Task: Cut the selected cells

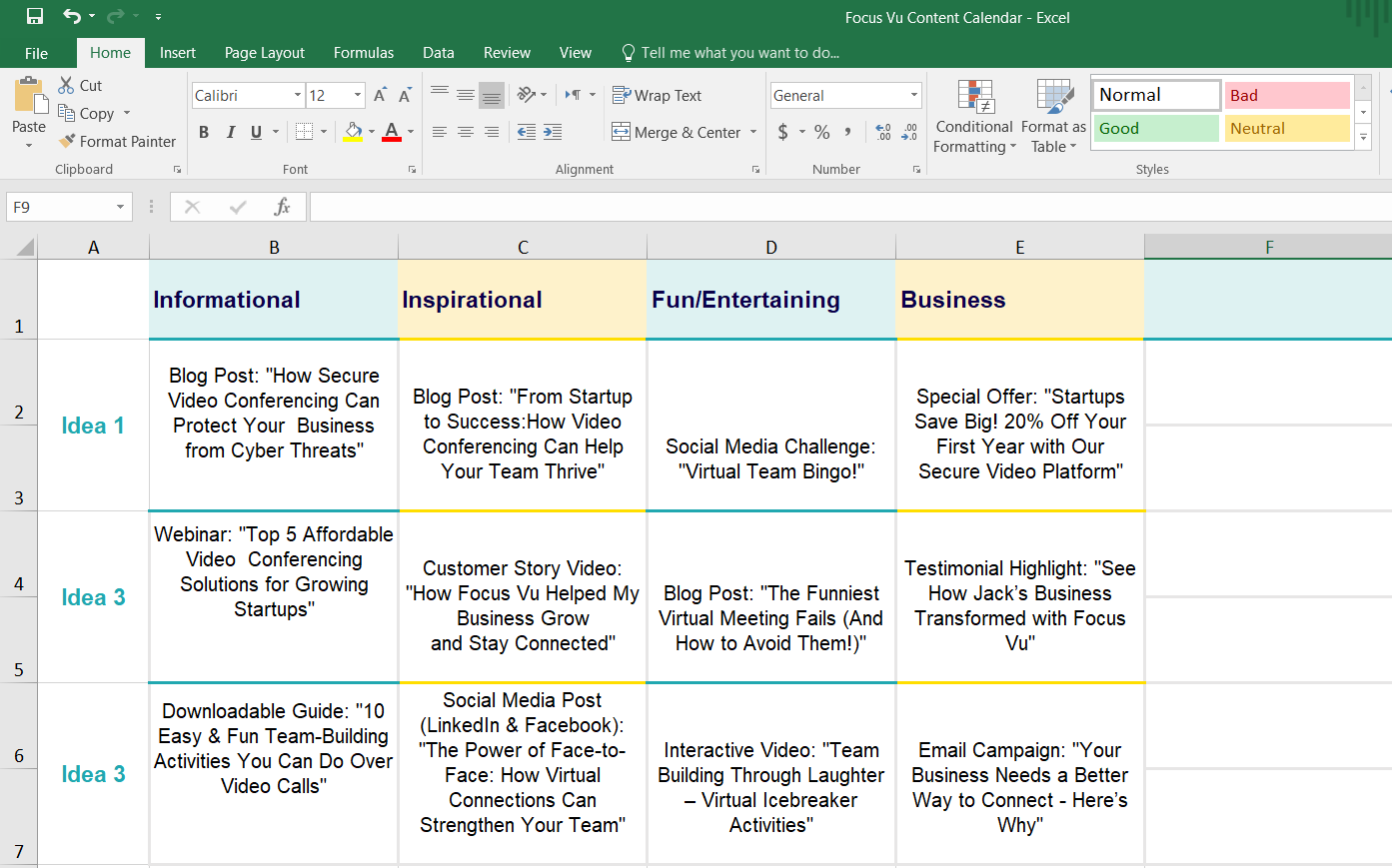Action: point(81,86)
